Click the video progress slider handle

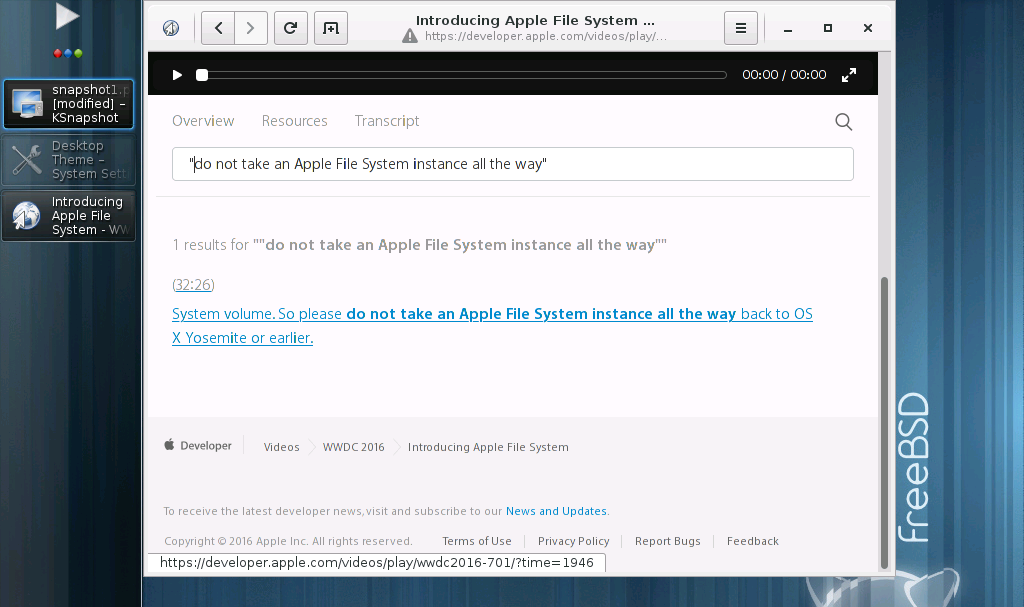pos(202,75)
